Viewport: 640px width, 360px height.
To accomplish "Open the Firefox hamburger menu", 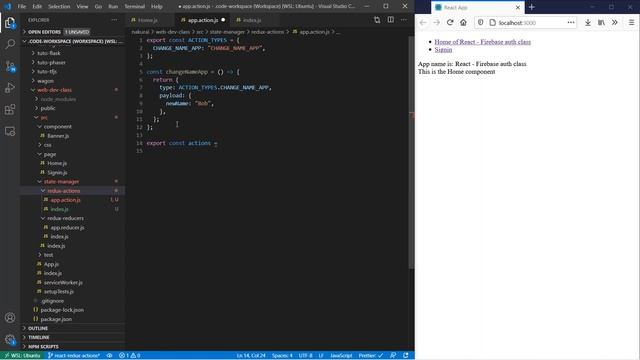I will point(631,23).
